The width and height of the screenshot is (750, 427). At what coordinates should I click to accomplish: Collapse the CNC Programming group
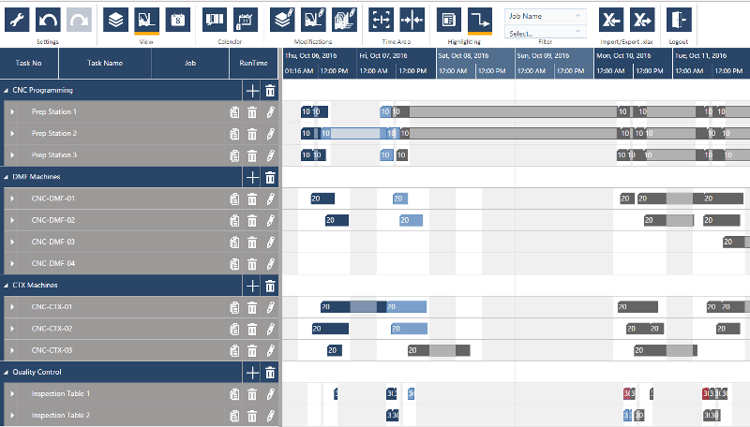pyautogui.click(x=6, y=90)
